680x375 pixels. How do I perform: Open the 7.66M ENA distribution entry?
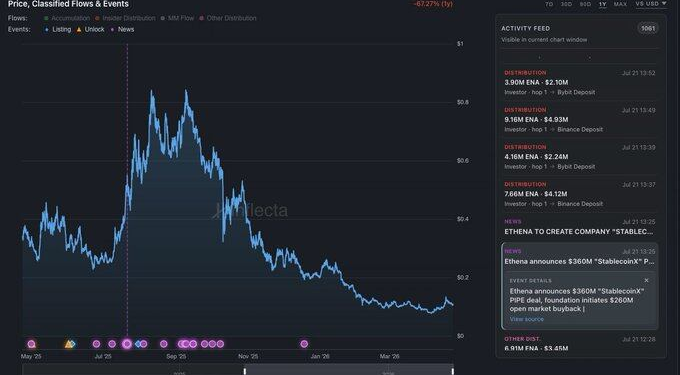pos(580,194)
